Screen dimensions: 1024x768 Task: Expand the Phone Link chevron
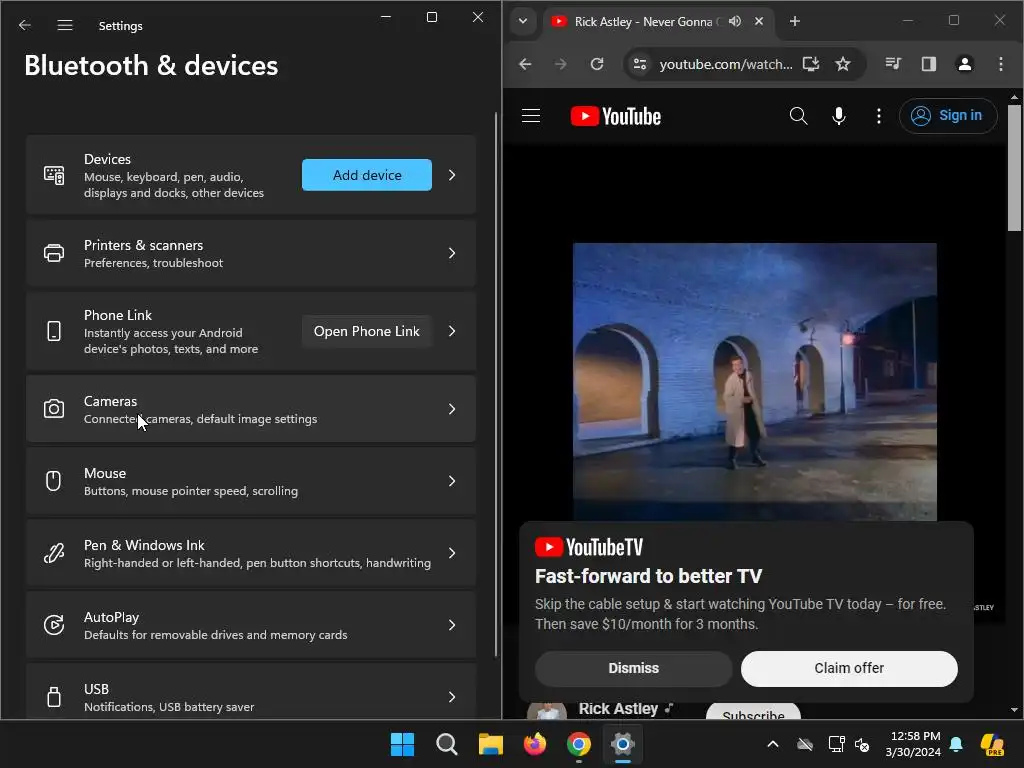(x=452, y=331)
